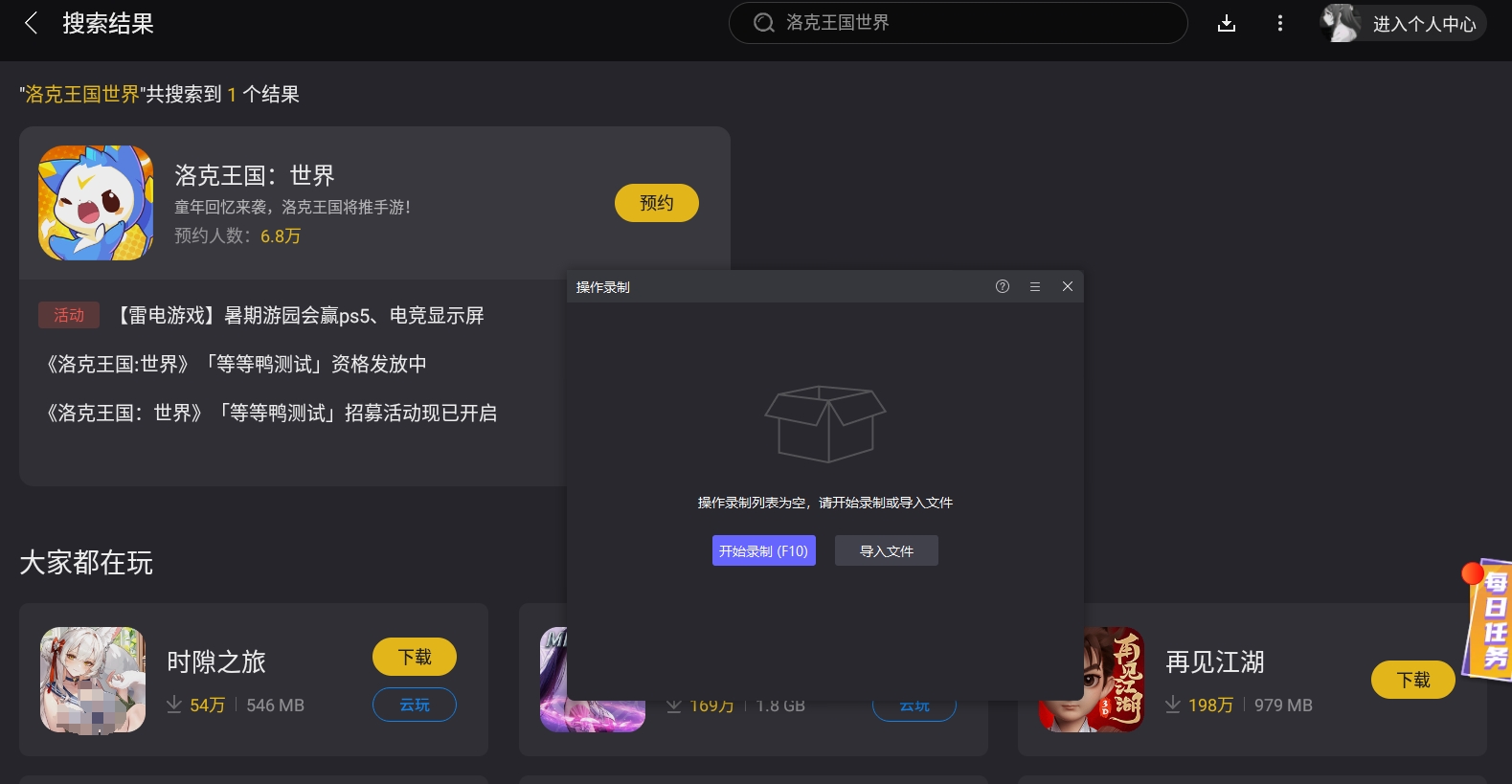Open the 操作录制 window hamburger menu
This screenshot has height=784, width=1512.
tap(1035, 286)
